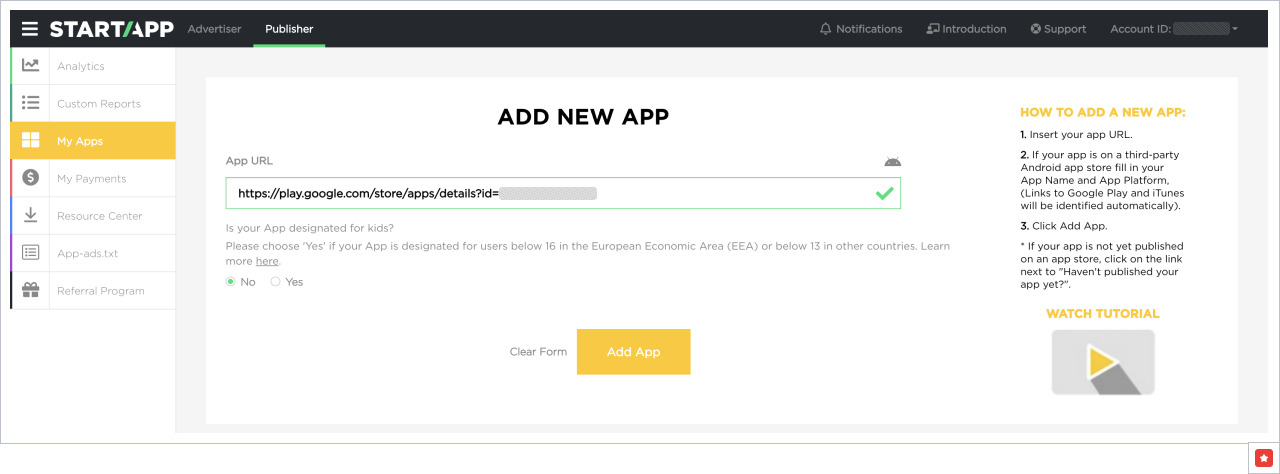
Task: Switch to the Advertiser tab
Action: tap(214, 29)
